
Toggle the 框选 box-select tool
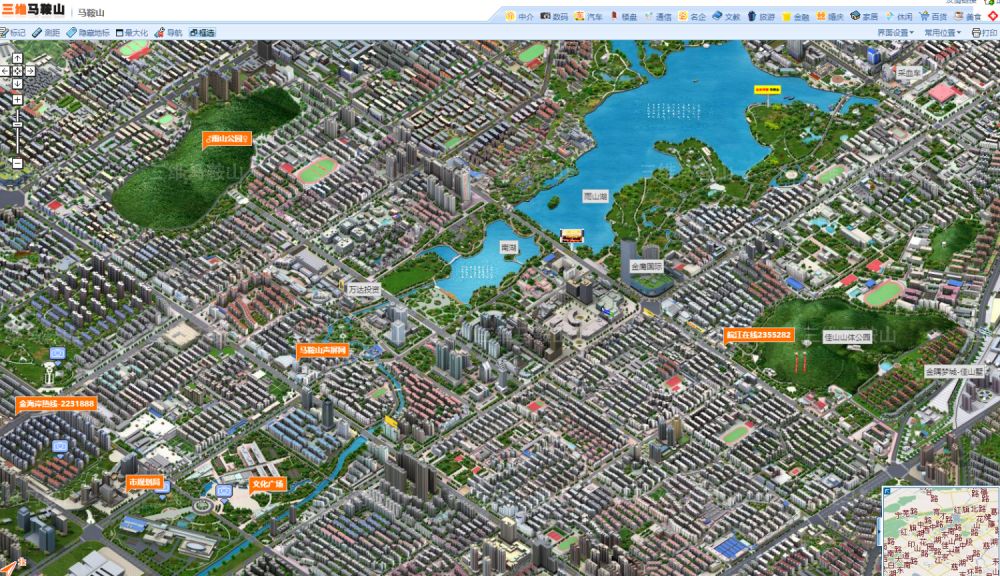click(202, 33)
